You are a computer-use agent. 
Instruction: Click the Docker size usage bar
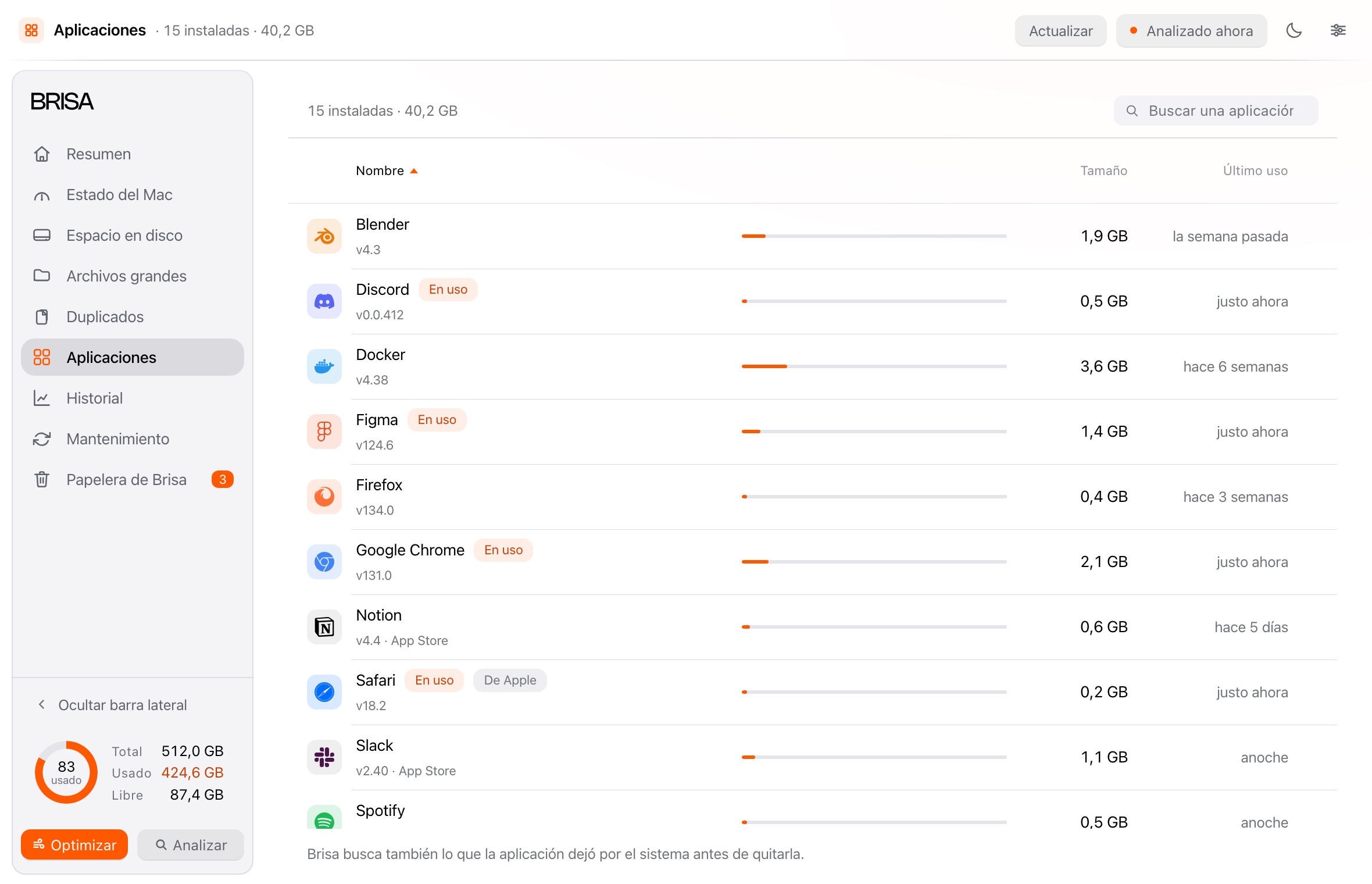click(x=874, y=366)
